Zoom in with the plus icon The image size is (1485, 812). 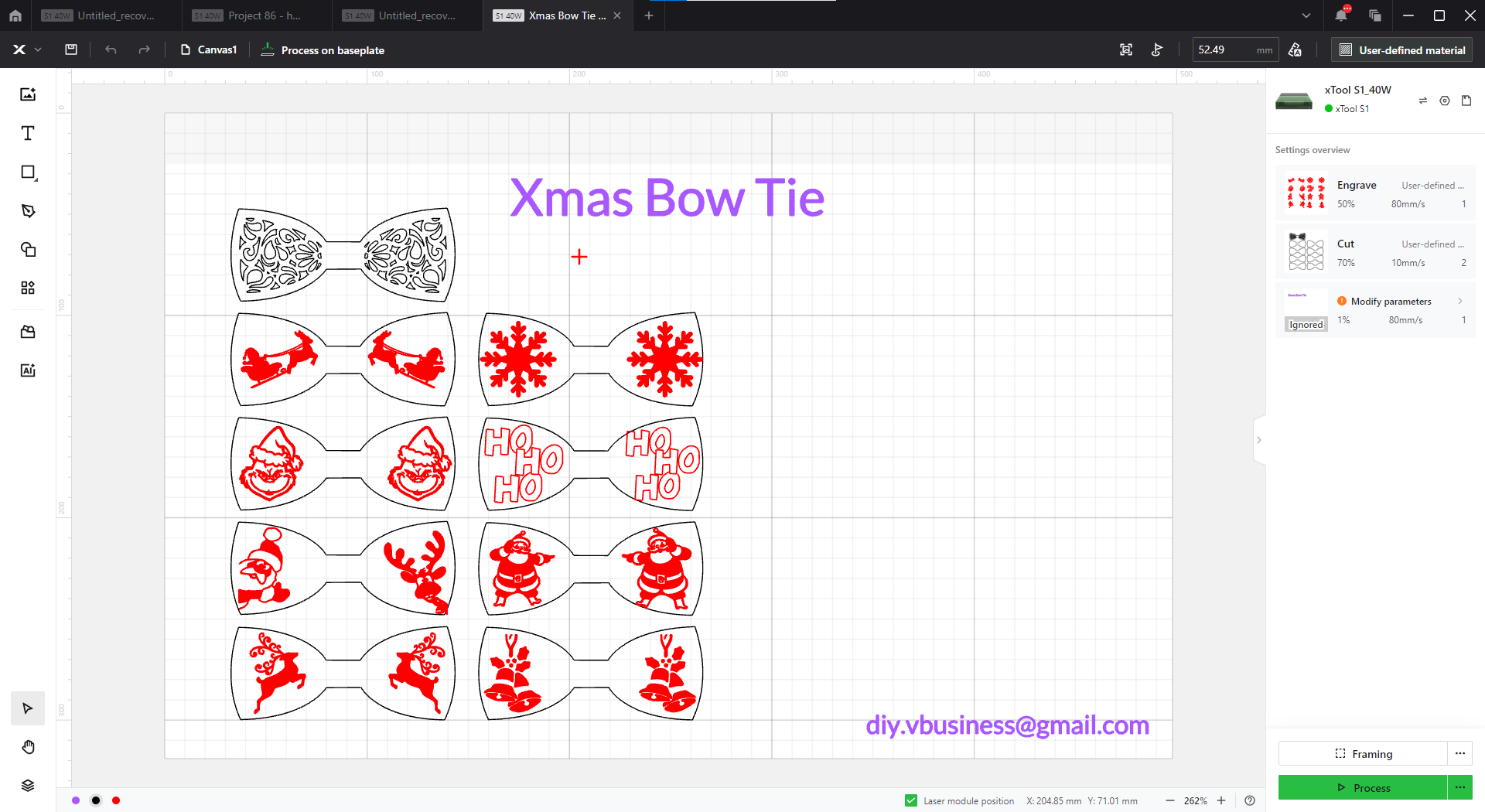[1221, 800]
